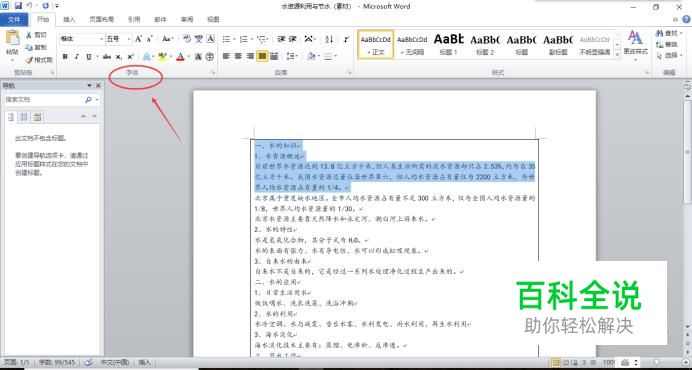
Task: Apply a character border to the text
Action: coord(211,39)
